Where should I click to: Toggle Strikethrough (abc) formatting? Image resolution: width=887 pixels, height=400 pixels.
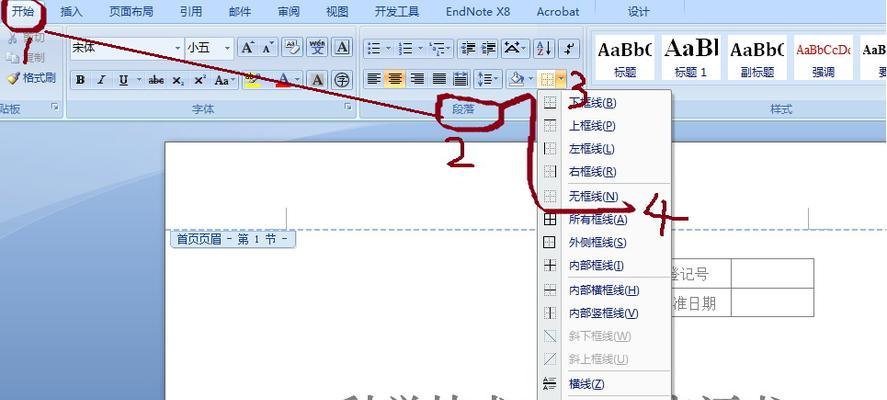[x=156, y=80]
